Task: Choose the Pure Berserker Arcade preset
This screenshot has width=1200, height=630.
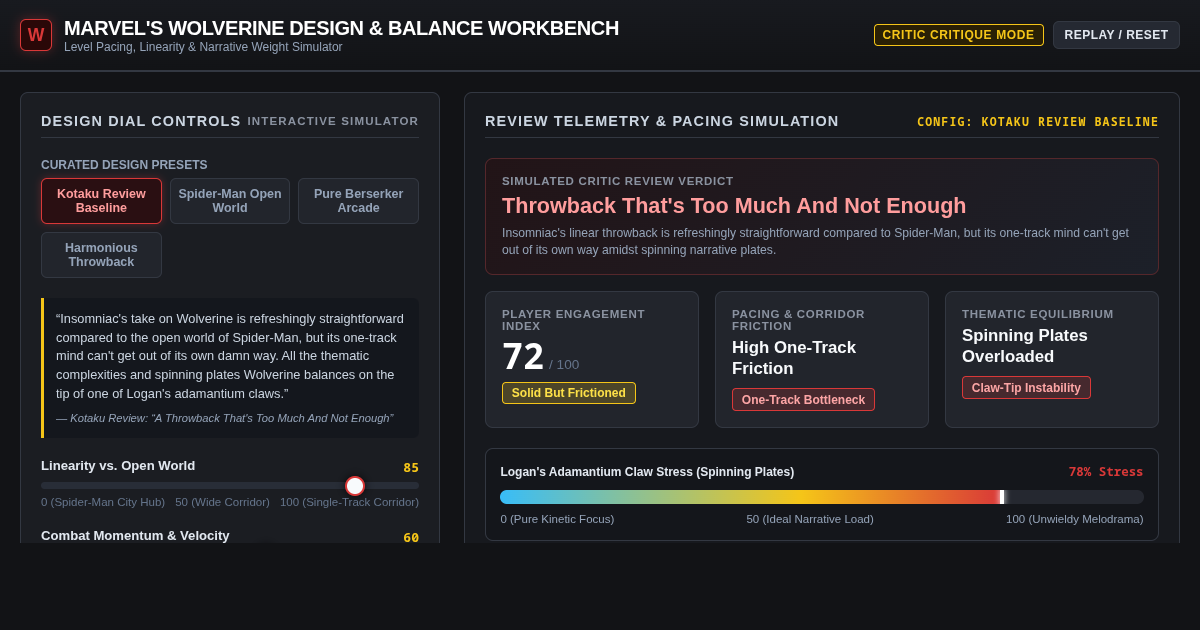Action: coord(358,201)
